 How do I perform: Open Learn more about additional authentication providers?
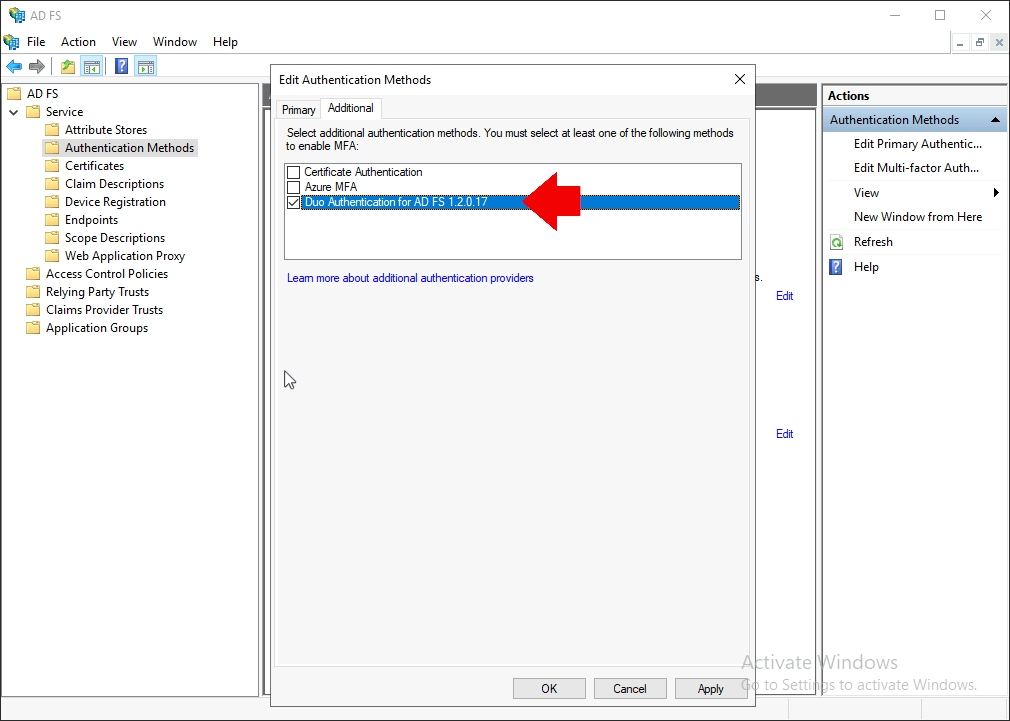point(410,278)
